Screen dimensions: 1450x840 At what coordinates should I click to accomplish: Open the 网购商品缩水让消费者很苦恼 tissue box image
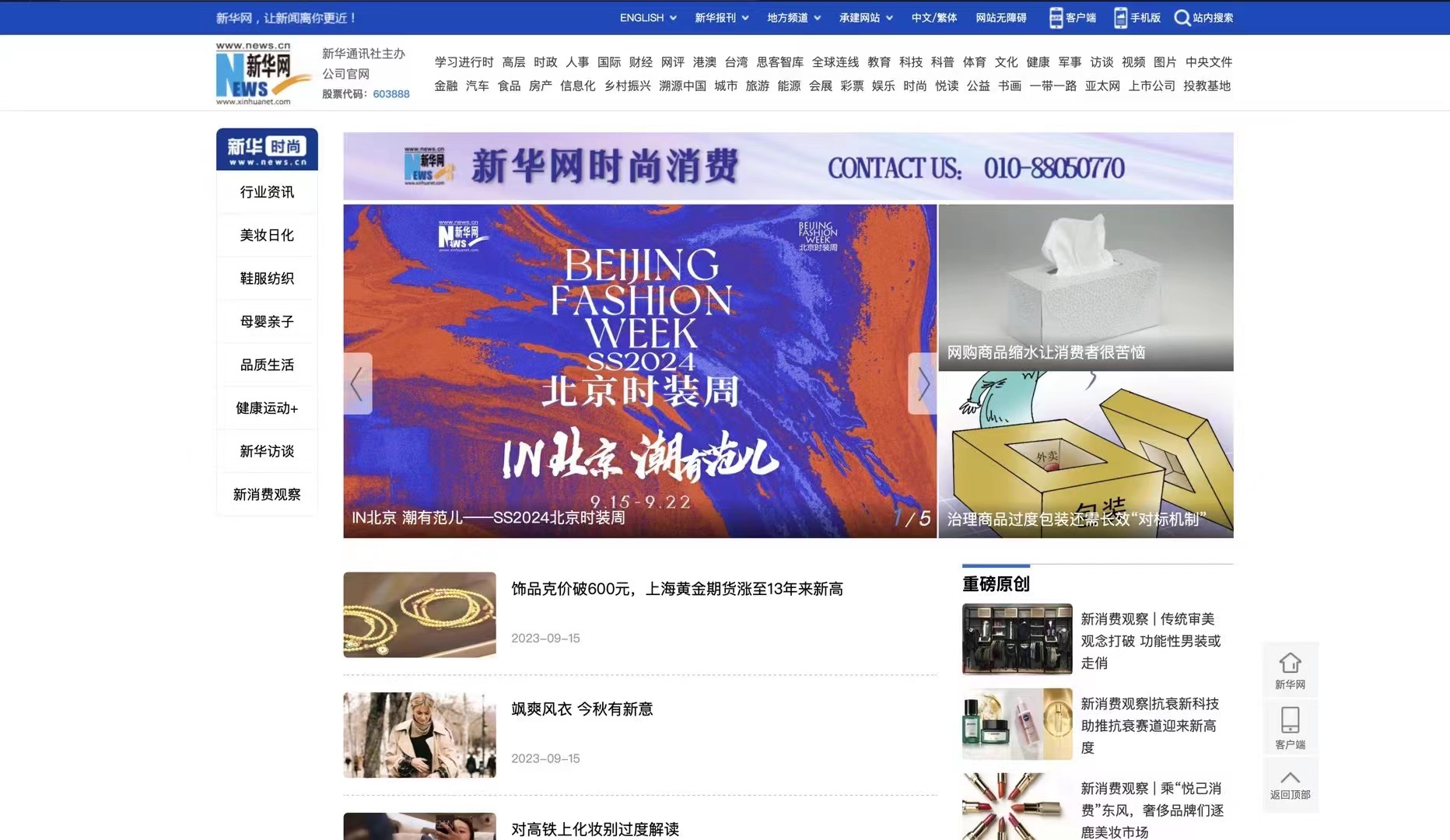pyautogui.click(x=1085, y=287)
